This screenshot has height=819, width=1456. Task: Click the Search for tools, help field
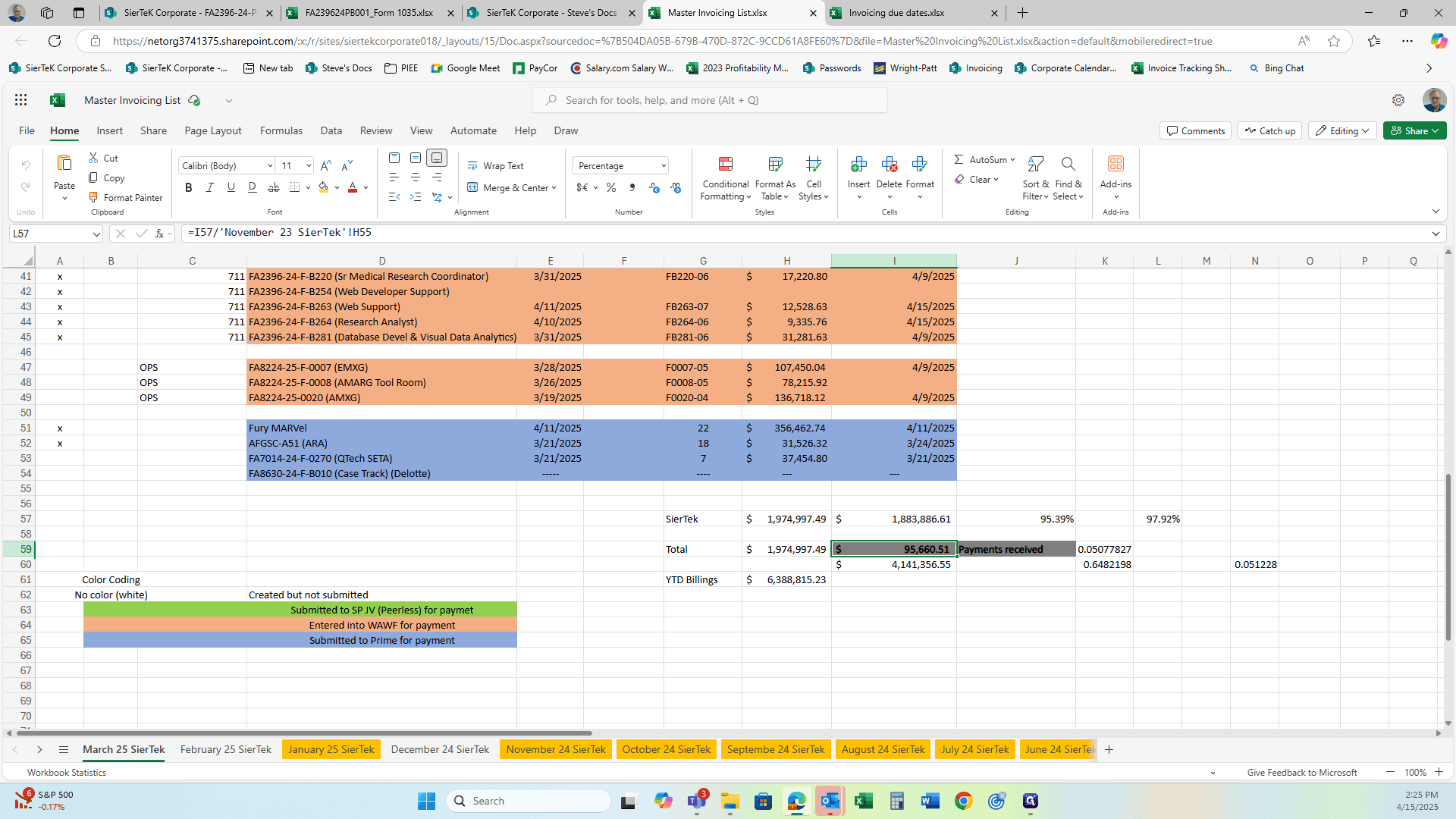tap(710, 100)
